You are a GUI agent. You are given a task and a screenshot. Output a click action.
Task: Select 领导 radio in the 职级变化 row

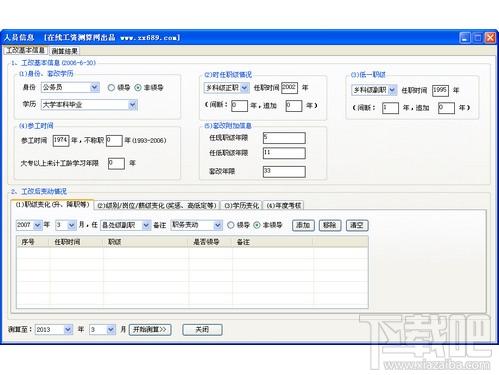pyautogui.click(x=238, y=225)
